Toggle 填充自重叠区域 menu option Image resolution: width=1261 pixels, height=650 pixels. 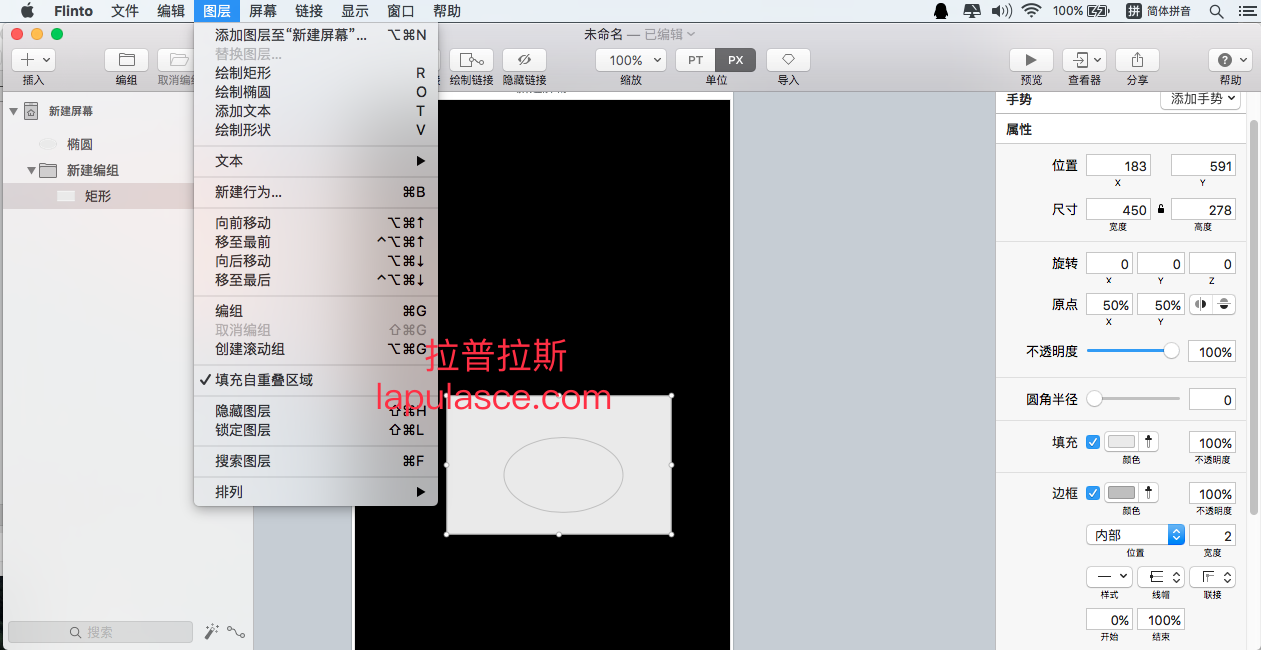pyautogui.click(x=315, y=380)
